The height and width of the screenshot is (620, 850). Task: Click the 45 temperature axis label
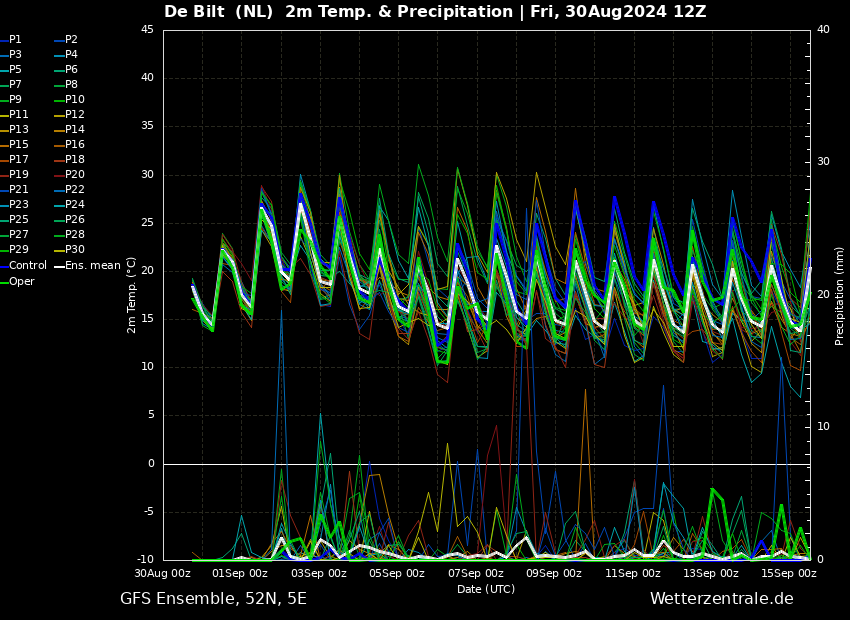(147, 29)
